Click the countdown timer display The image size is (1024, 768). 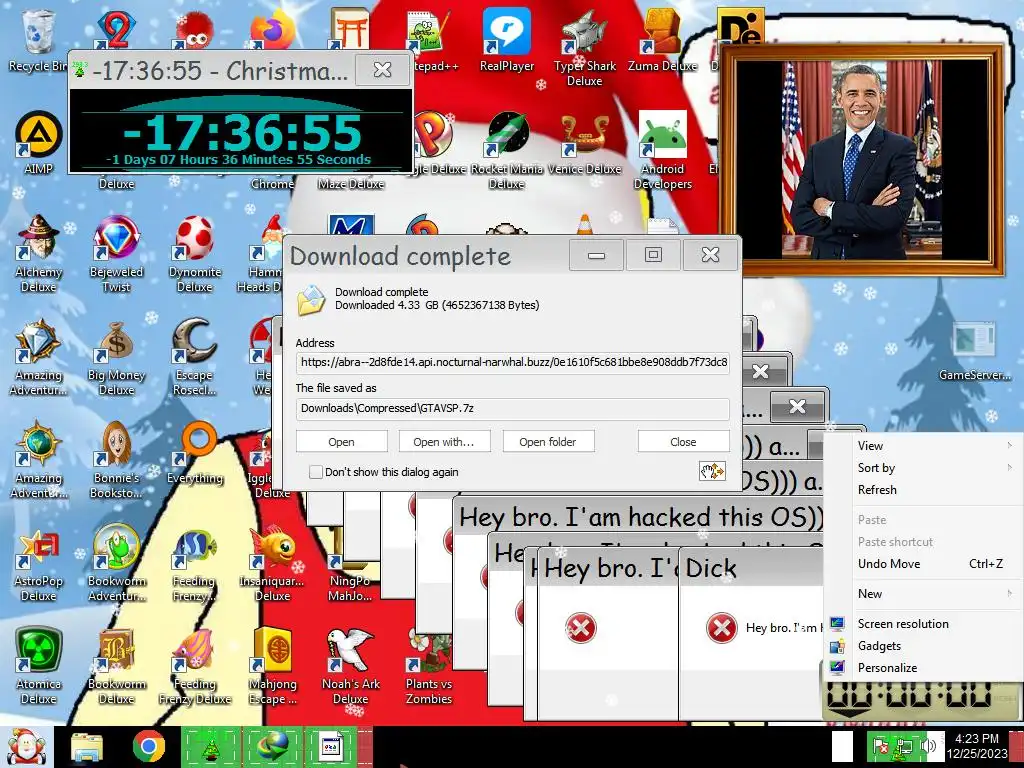(242, 131)
